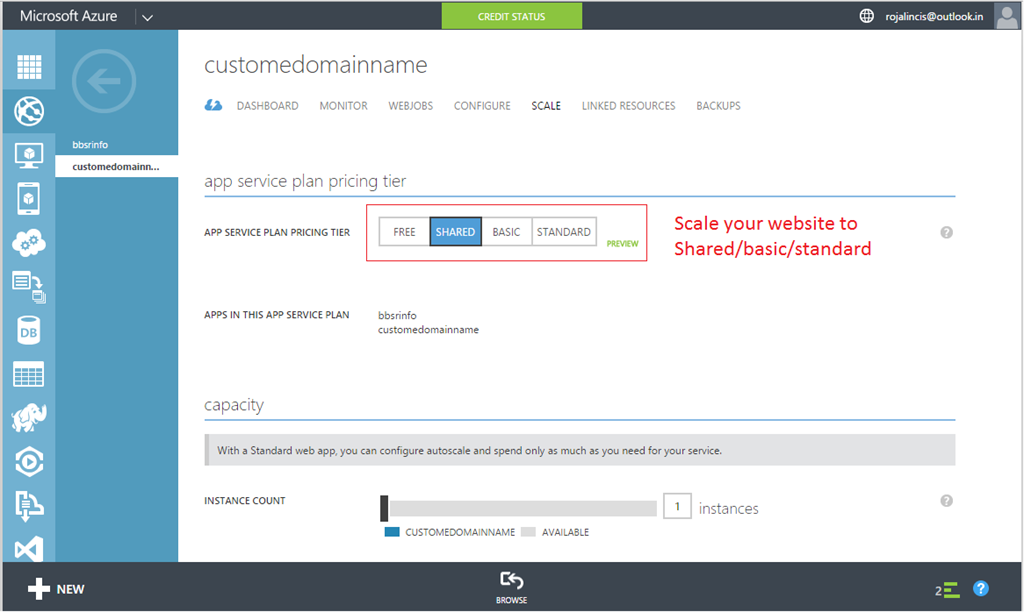Open help for instance count
Screen dimensions: 1024x612
click(x=946, y=501)
